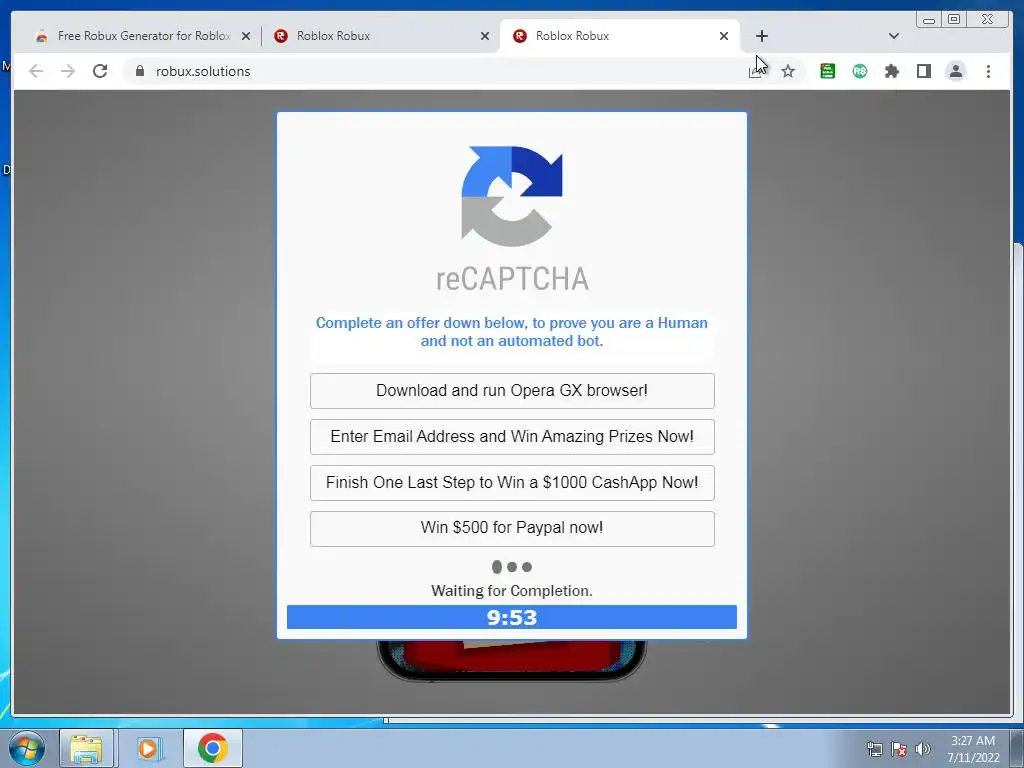Image resolution: width=1024 pixels, height=768 pixels.
Task: Expand the tab search dropdown
Action: (894, 36)
